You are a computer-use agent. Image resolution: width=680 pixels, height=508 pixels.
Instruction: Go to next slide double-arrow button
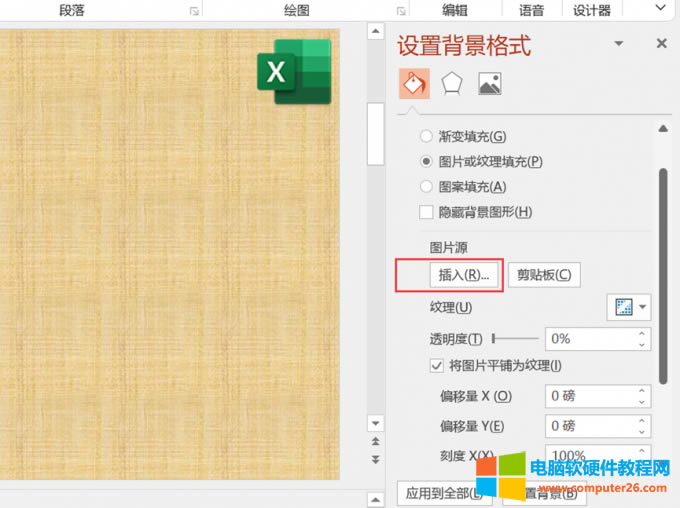[x=376, y=459]
